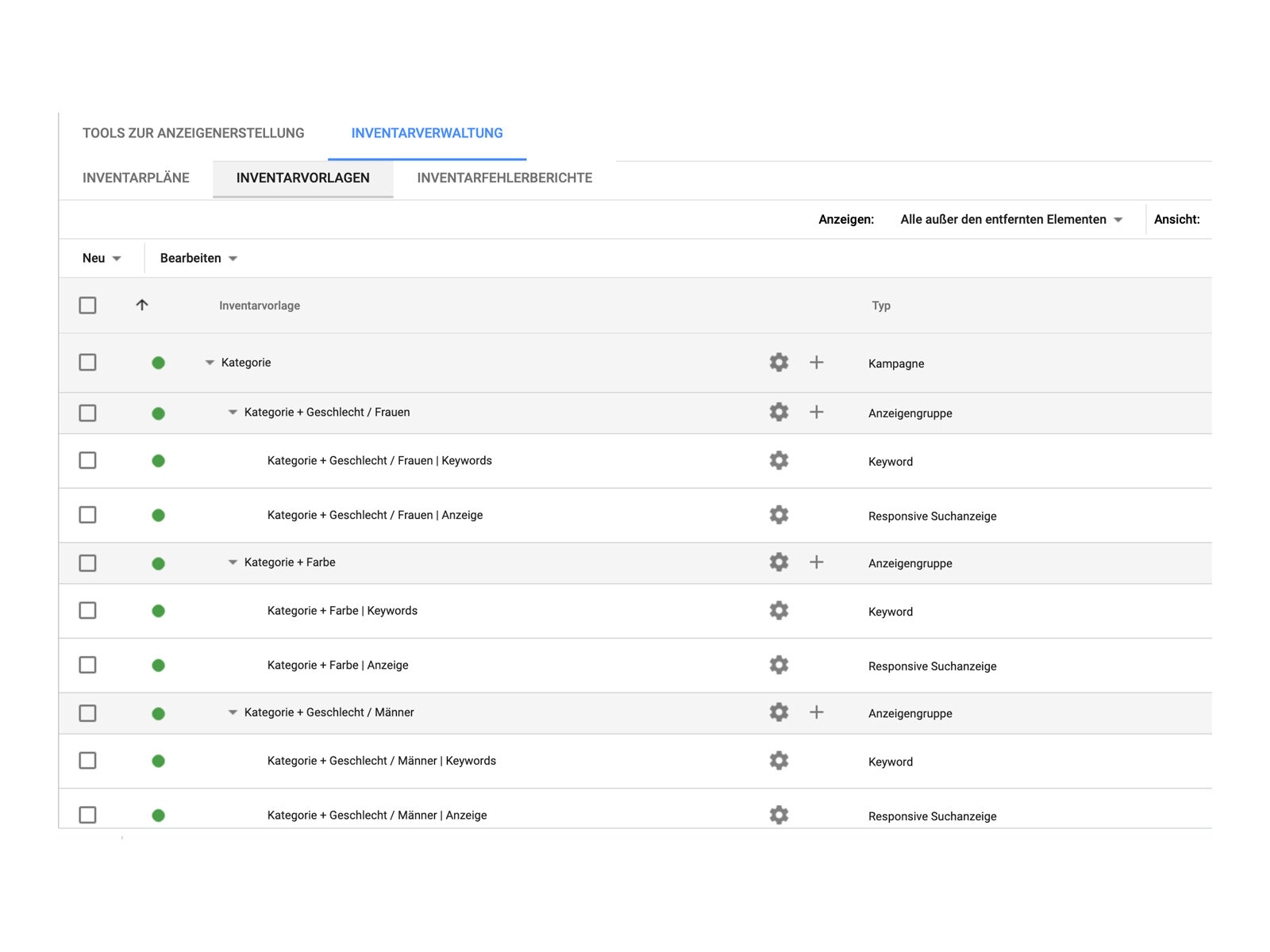Select checkbox for Kategorie + Farbe group
1270x952 pixels.
88,563
